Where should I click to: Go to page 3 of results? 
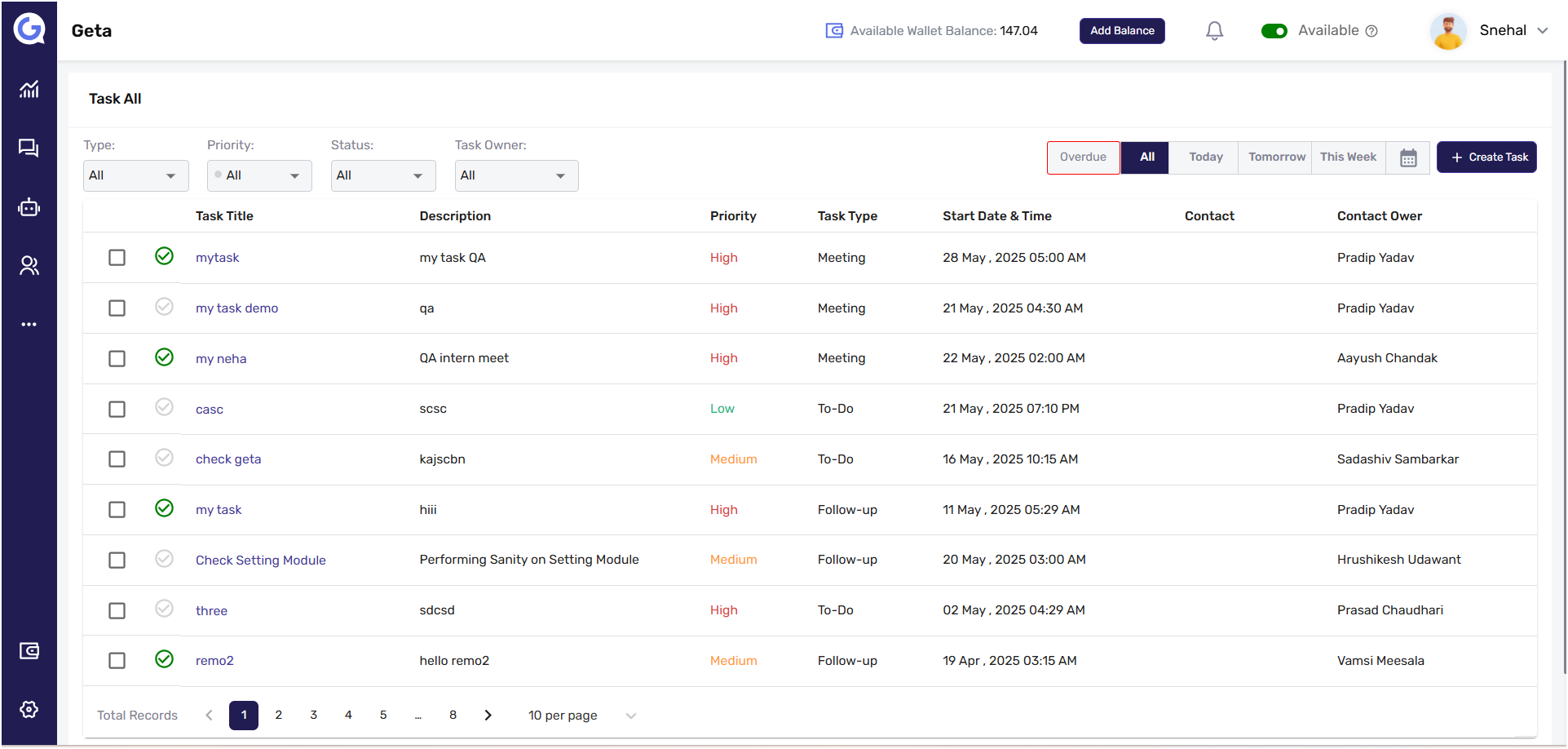[x=313, y=715]
